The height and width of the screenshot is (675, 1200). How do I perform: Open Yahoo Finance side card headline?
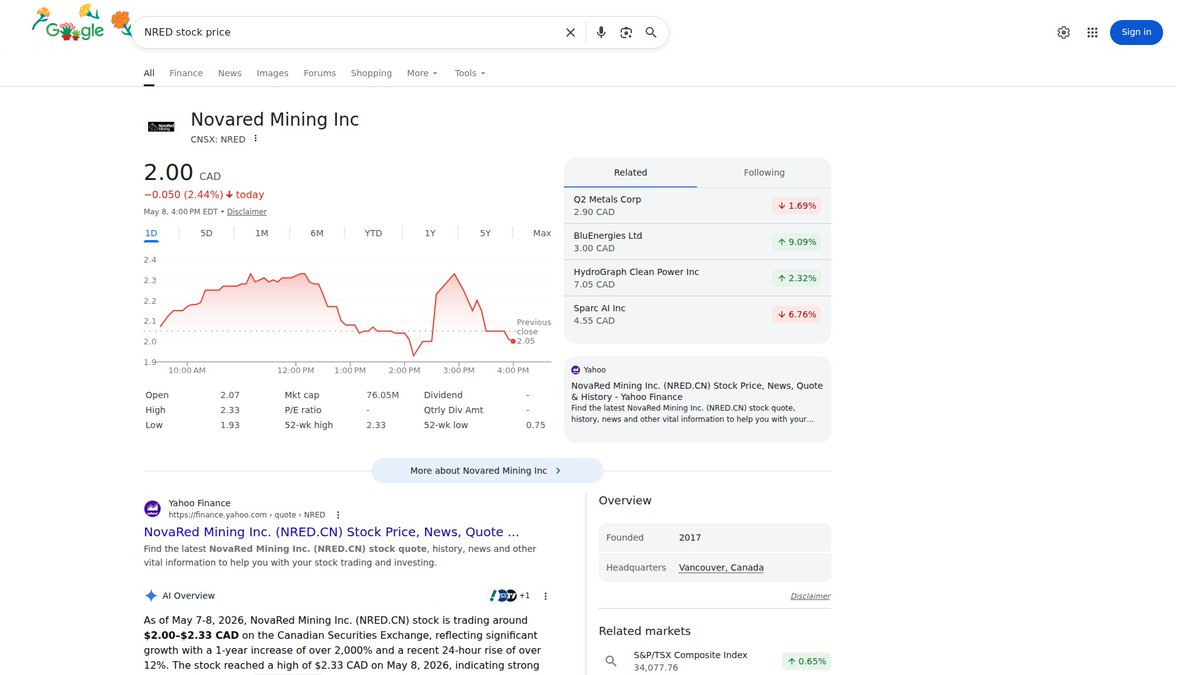[x=697, y=391]
